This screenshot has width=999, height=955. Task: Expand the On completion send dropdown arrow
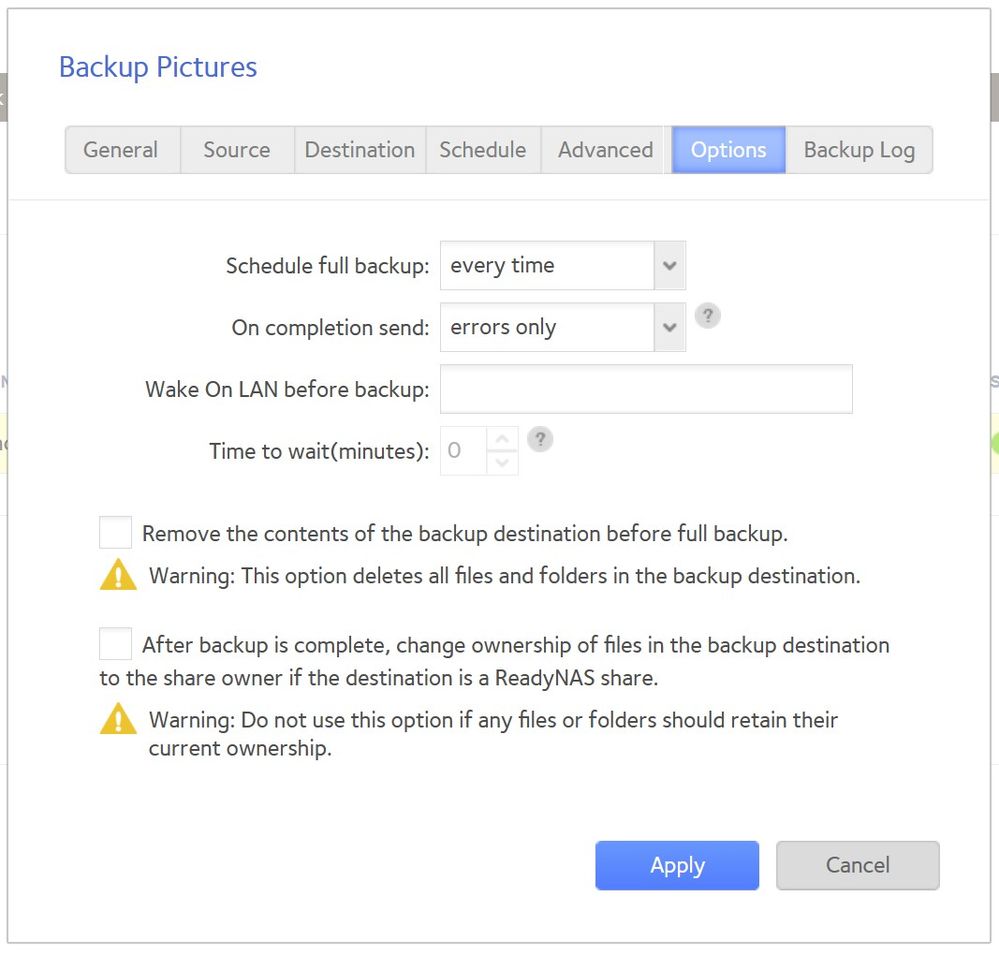(x=670, y=328)
